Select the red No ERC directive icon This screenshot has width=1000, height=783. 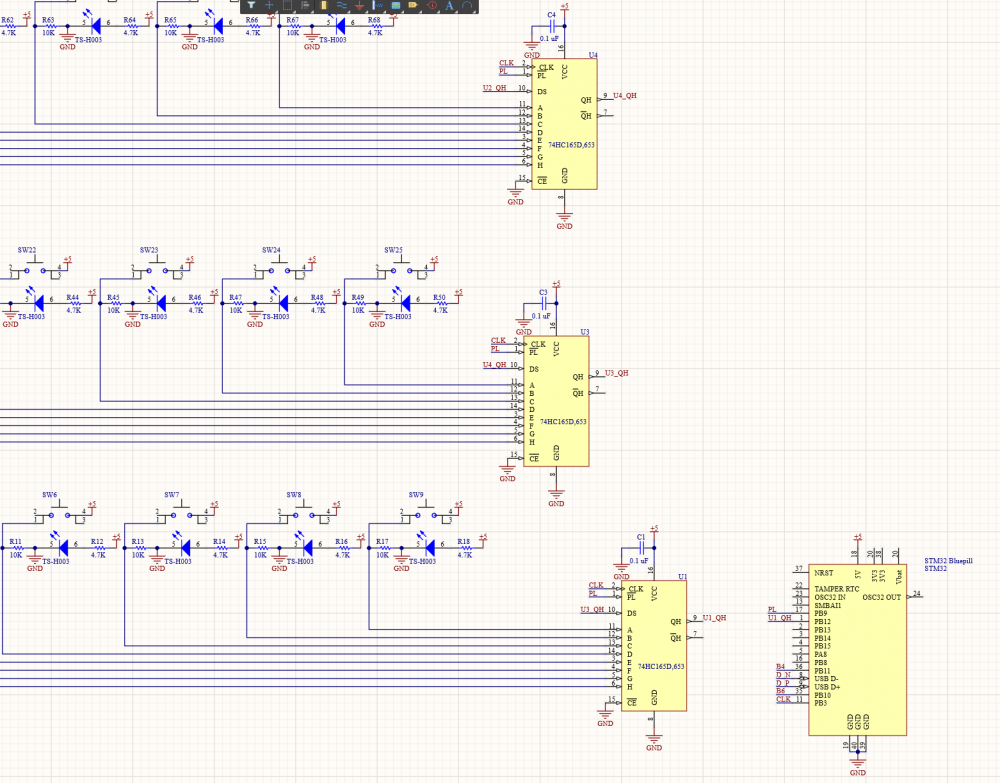[x=431, y=6]
